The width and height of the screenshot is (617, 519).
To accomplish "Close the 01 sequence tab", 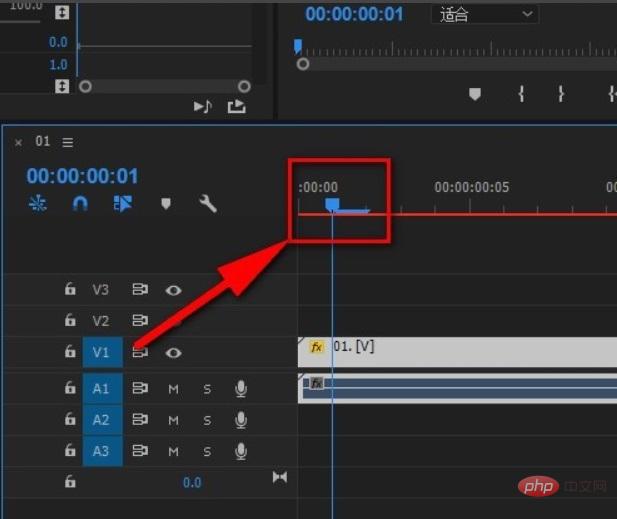I will coord(18,142).
